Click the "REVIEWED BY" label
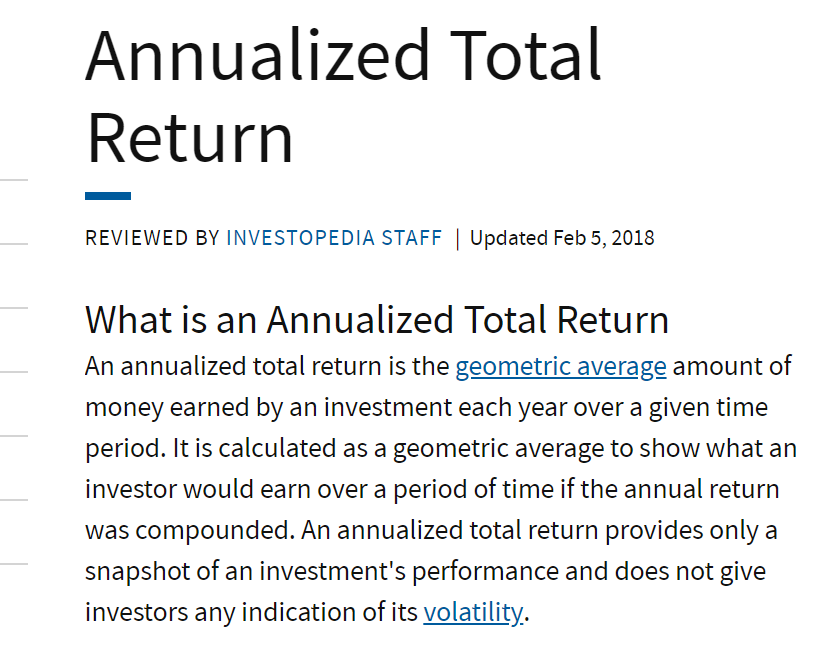This screenshot has width=834, height=654. [152, 238]
